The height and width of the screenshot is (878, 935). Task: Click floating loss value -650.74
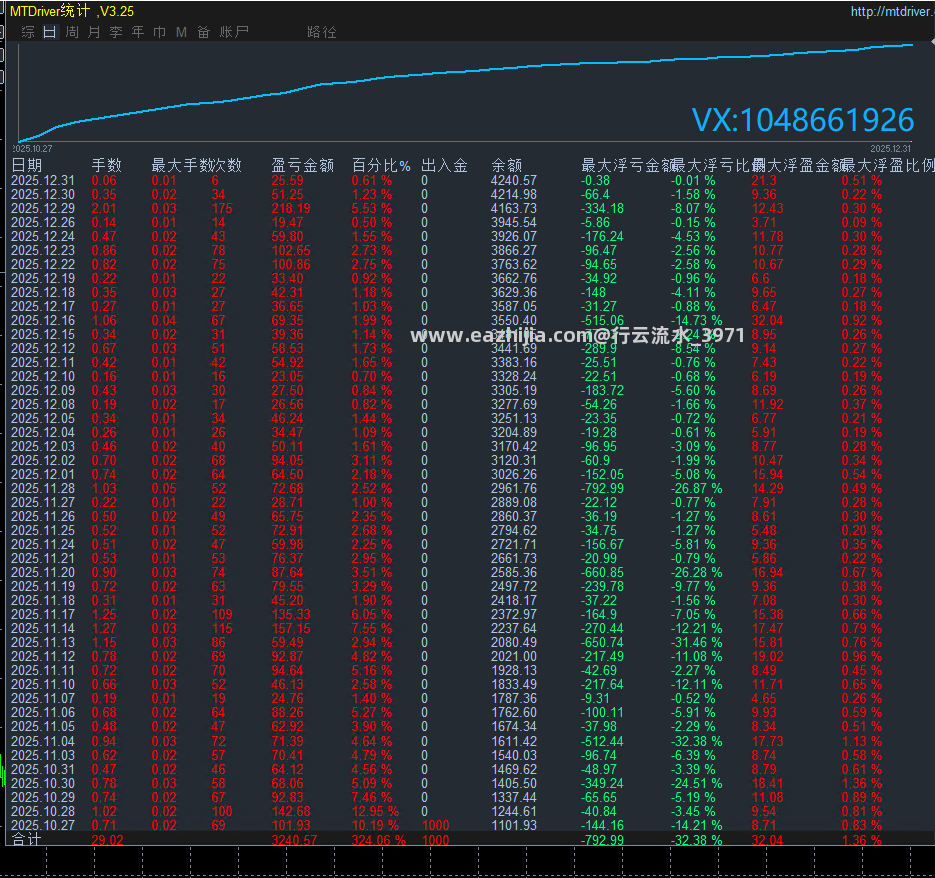[x=603, y=642]
